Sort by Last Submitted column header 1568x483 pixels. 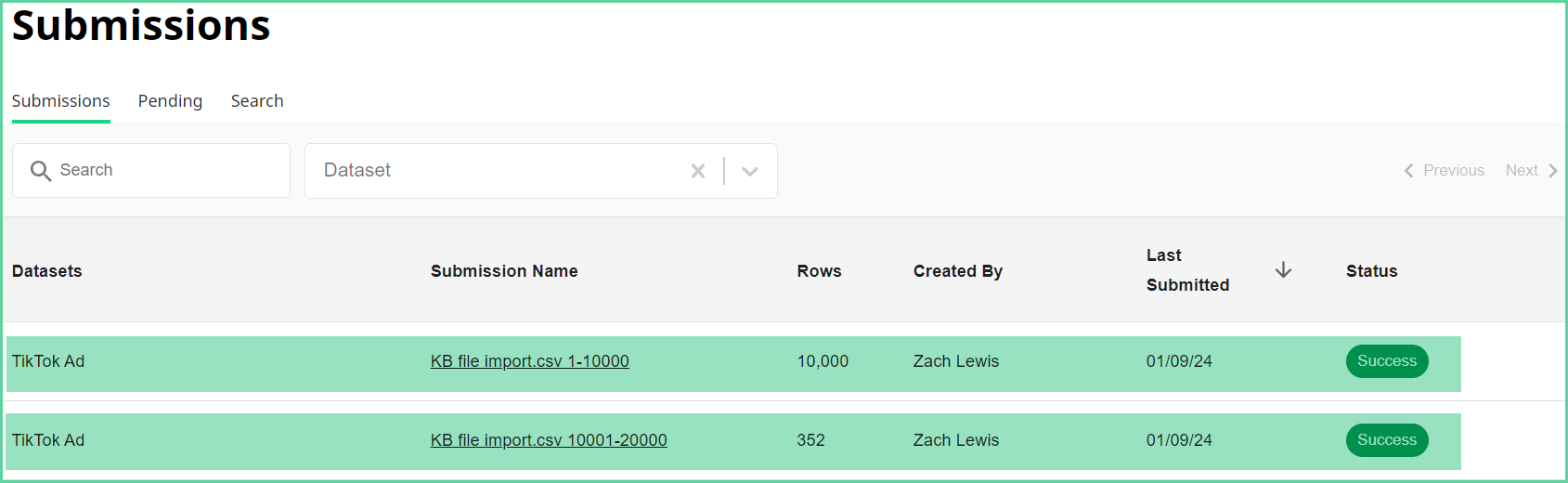tap(1186, 270)
